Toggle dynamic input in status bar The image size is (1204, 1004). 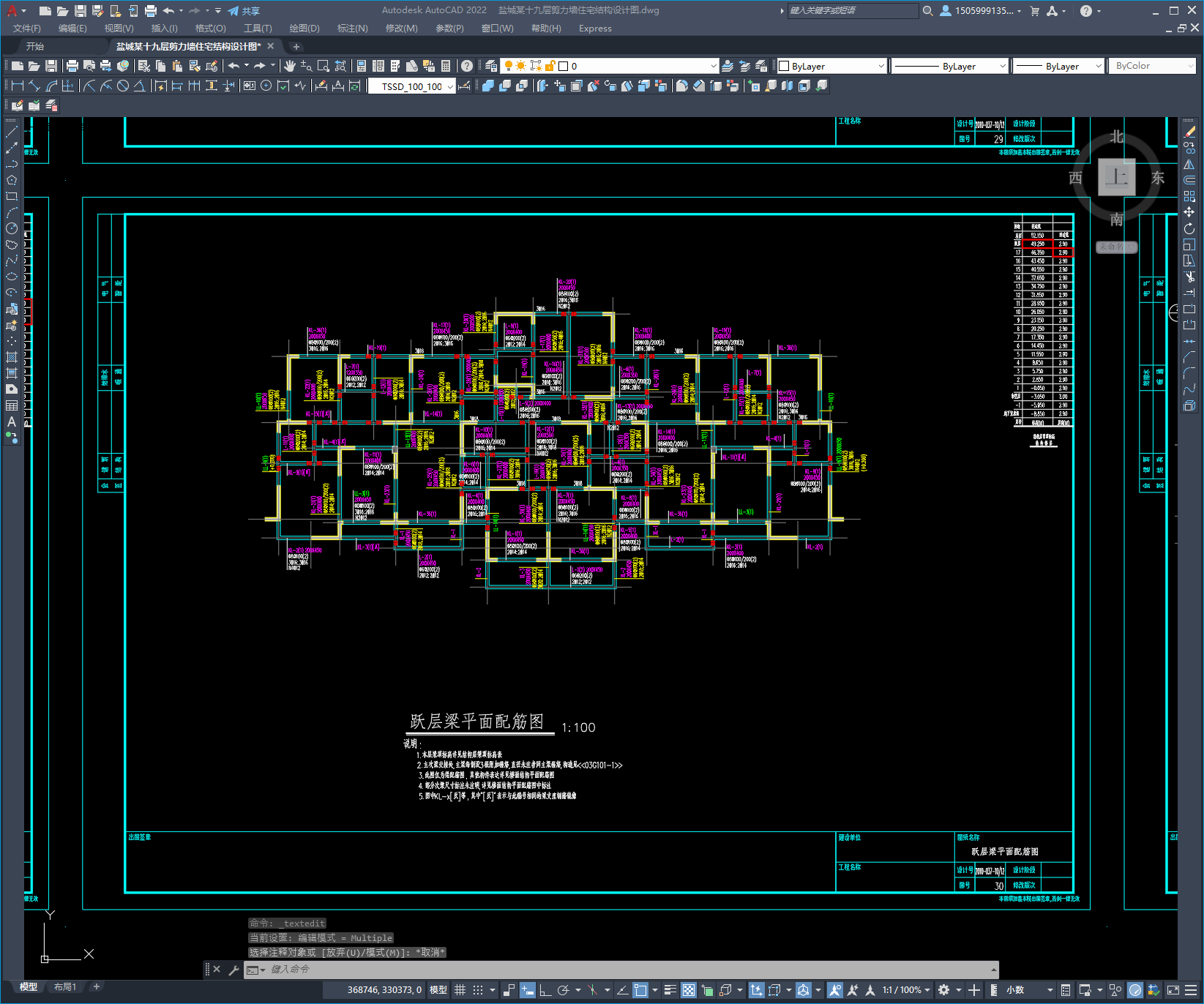click(528, 990)
